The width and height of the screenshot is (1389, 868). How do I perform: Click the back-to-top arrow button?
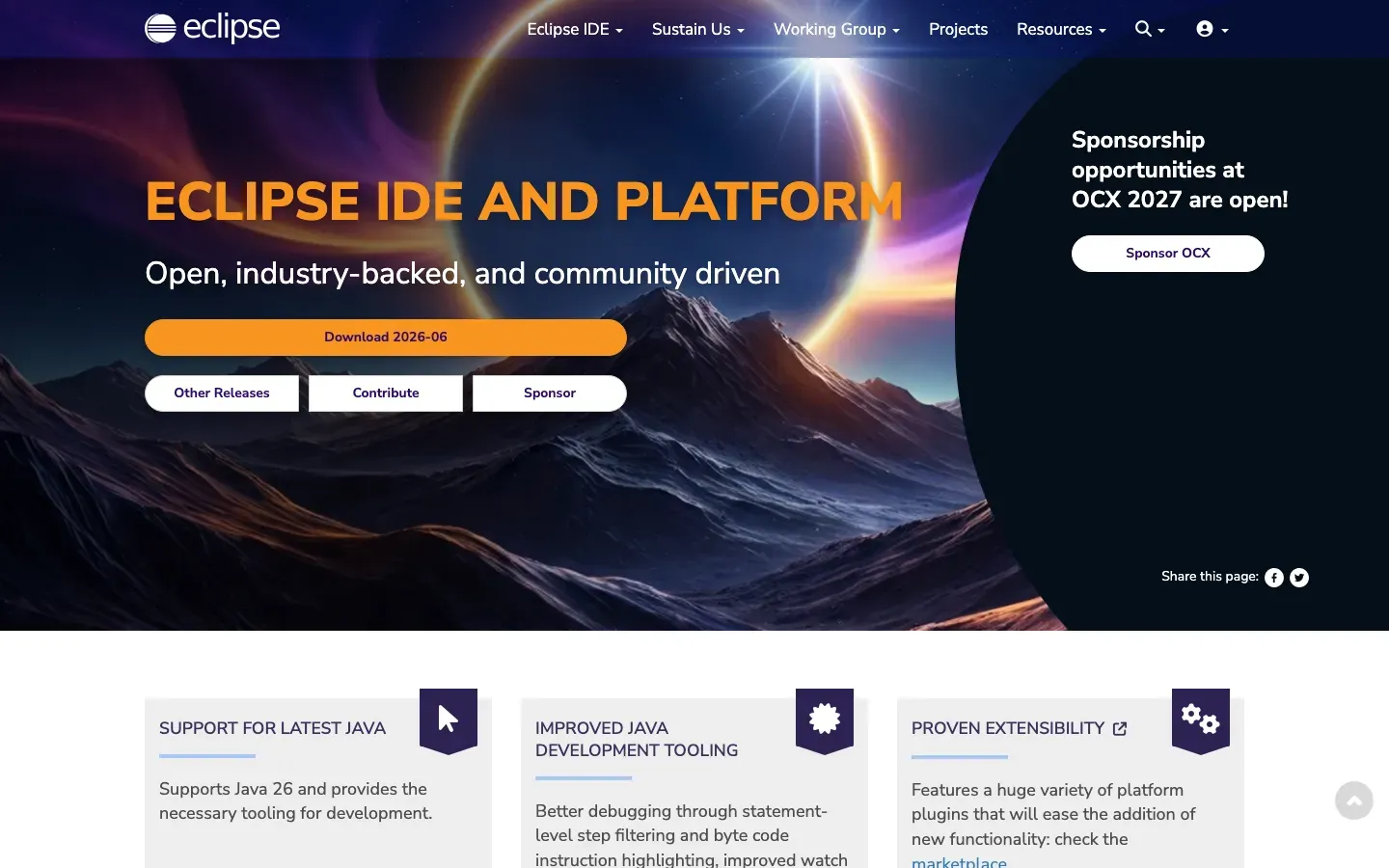(1354, 800)
